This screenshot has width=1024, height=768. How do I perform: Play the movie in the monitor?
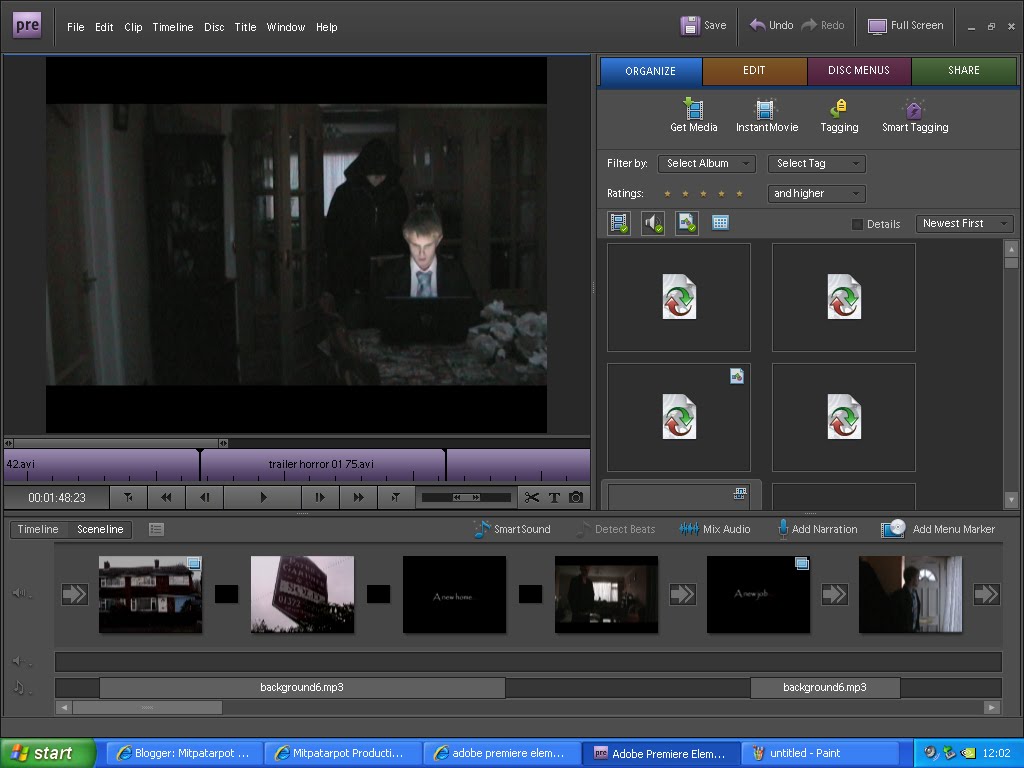tap(263, 498)
